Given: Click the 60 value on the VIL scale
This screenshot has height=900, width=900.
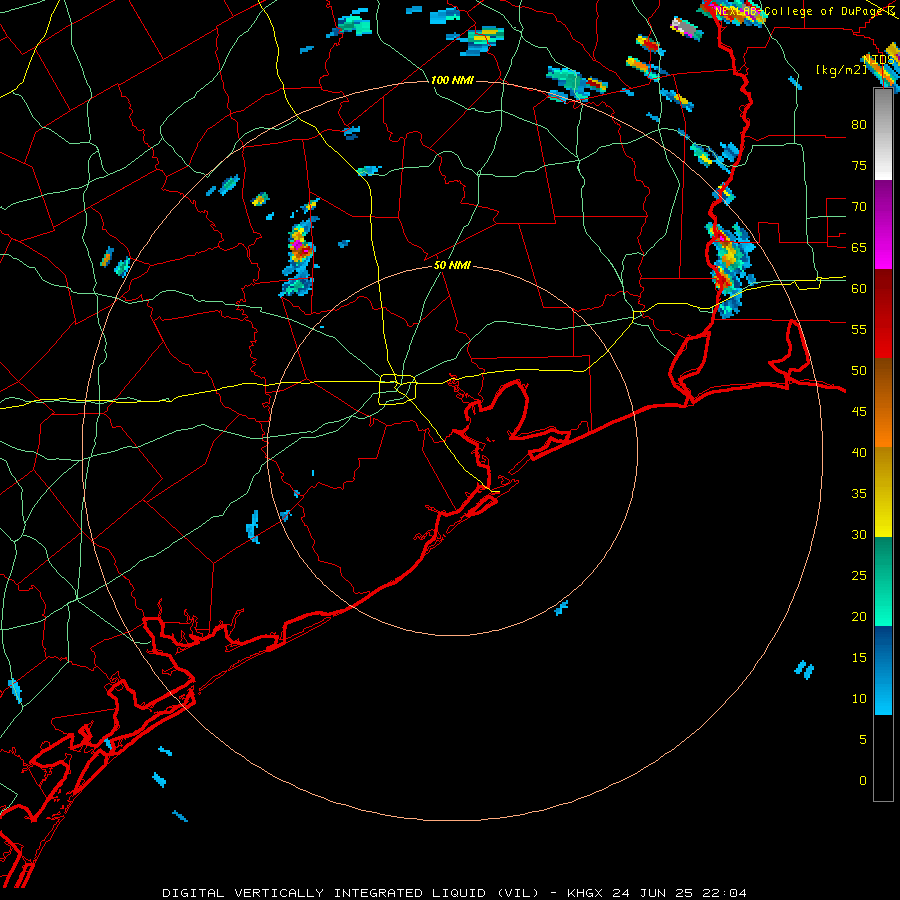Looking at the screenshot, I should pyautogui.click(x=859, y=289).
